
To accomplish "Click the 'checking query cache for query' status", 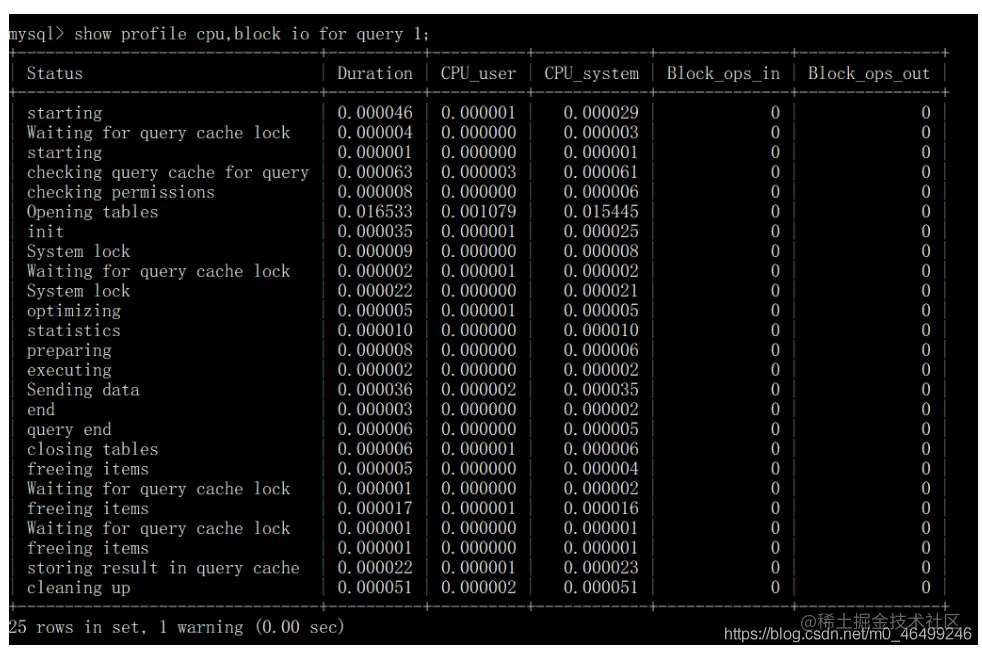I will click(168, 172).
